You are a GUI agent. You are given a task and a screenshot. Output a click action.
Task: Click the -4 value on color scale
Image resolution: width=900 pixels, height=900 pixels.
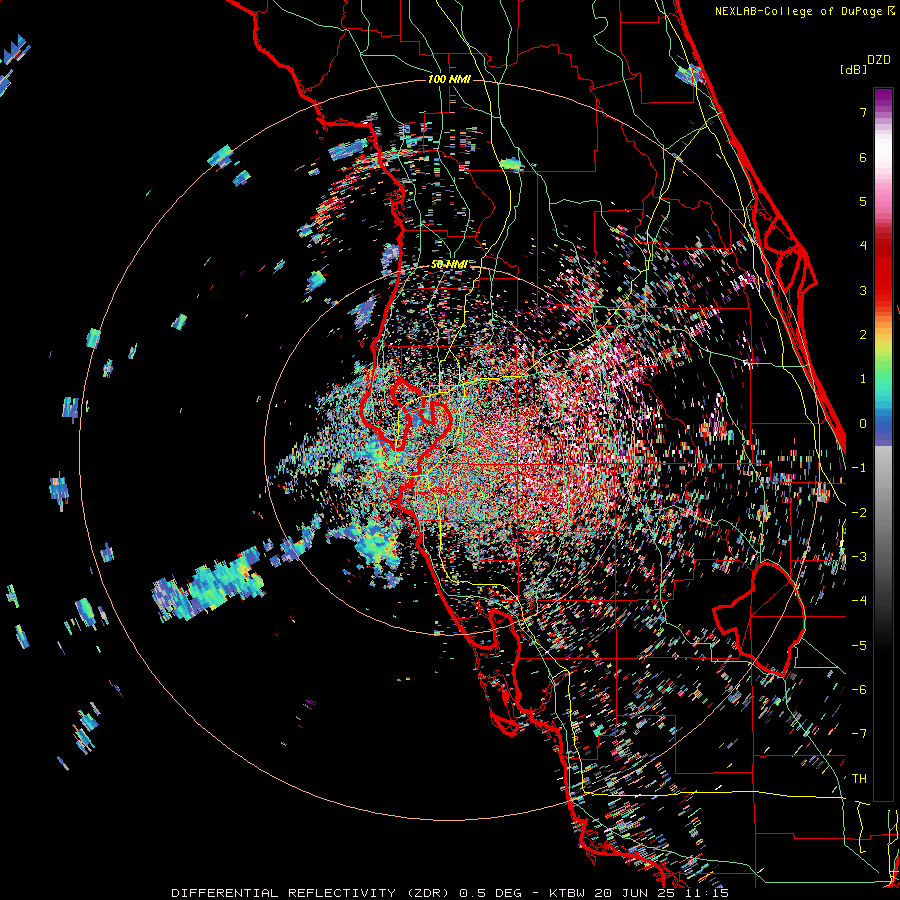(x=859, y=600)
